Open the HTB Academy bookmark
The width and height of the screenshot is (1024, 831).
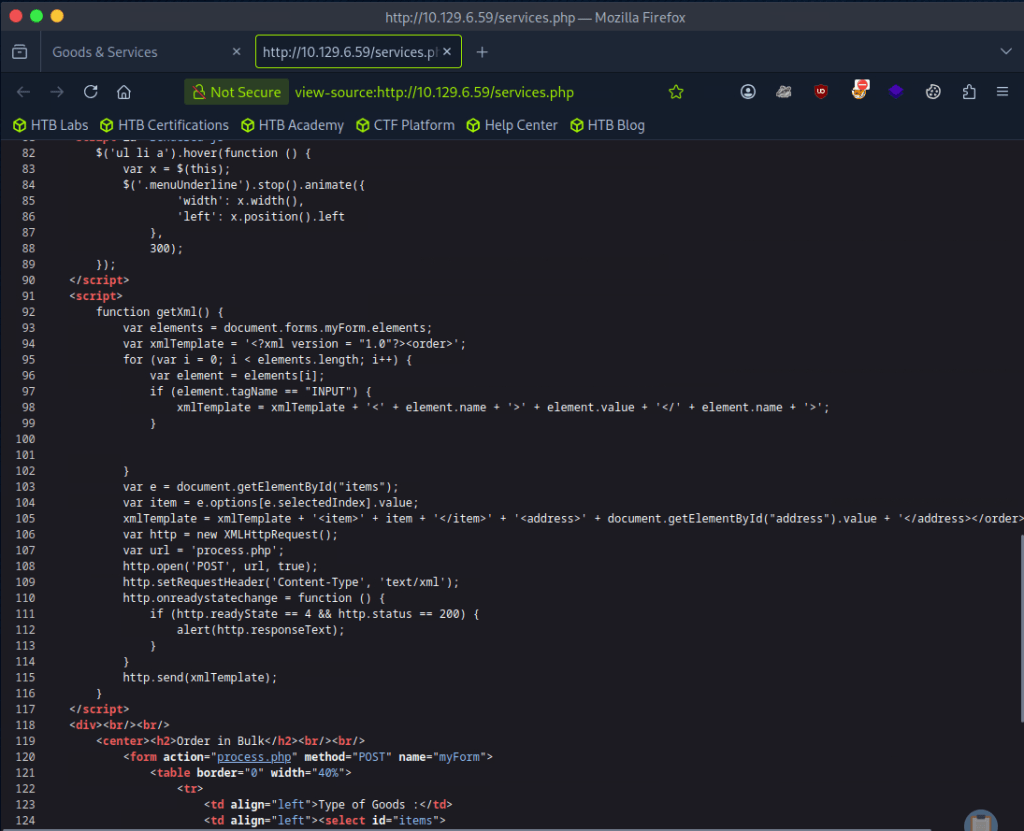click(x=292, y=125)
